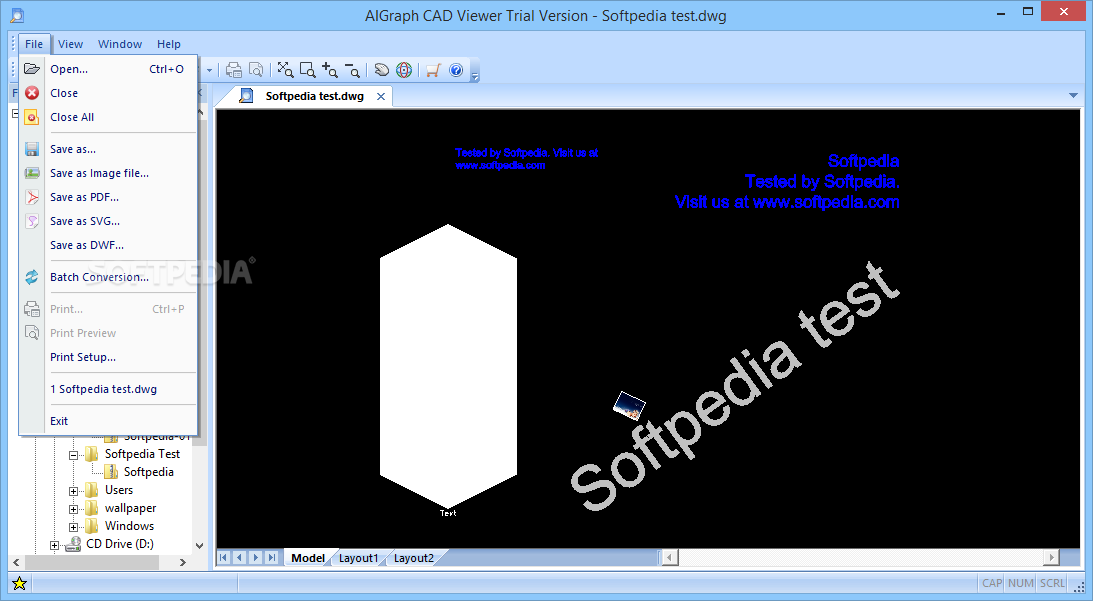Select the Zoom Extents tool

tap(285, 70)
